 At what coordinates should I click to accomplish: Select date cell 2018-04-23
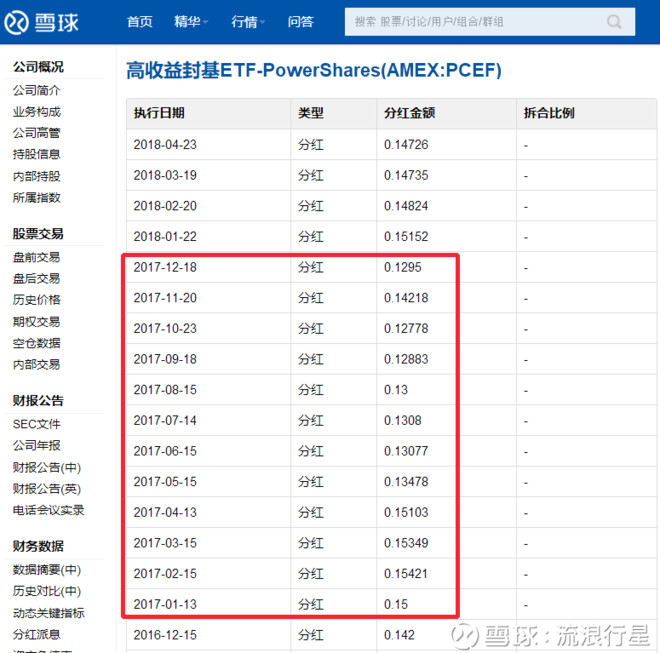click(x=165, y=144)
